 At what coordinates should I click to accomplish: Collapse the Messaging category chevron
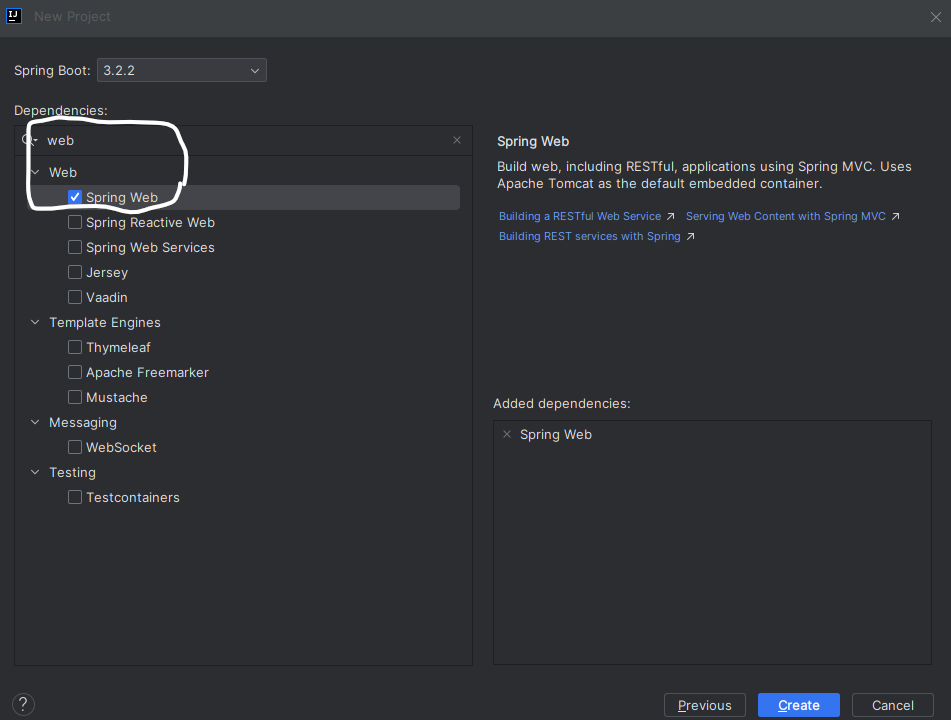(35, 422)
